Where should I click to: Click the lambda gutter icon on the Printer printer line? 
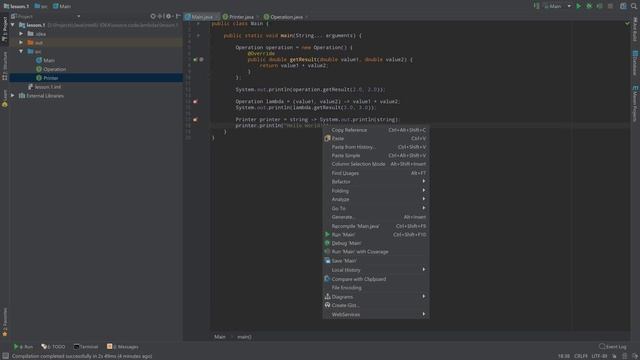click(196, 120)
